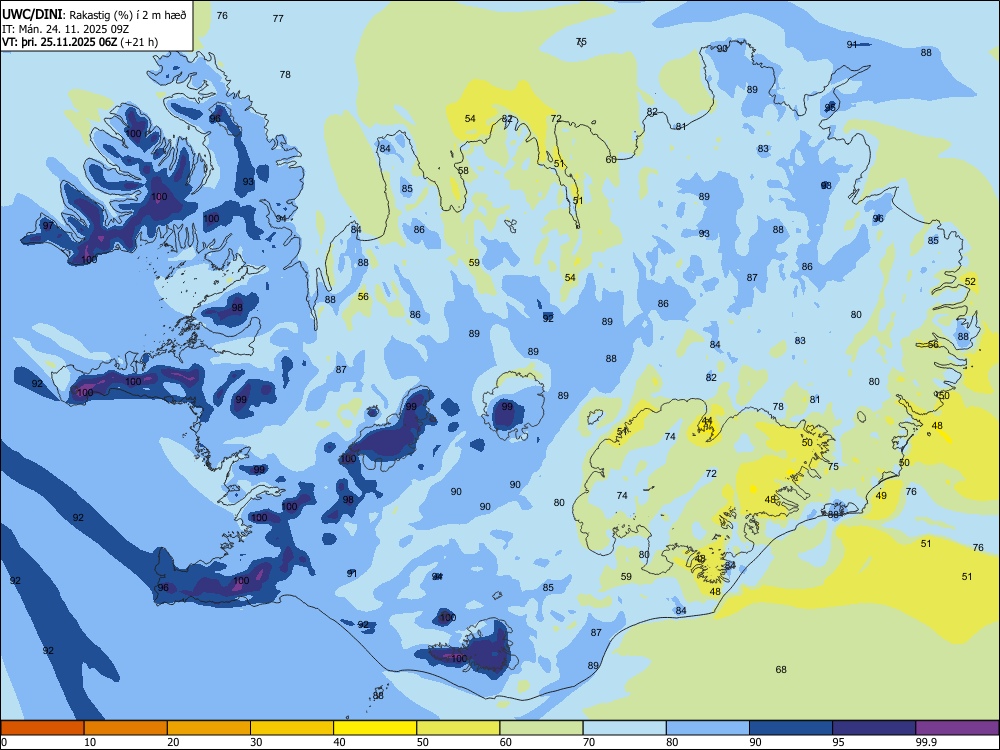Select the '97' value in the Westfjords
The width and height of the screenshot is (1000, 750).
point(48,226)
